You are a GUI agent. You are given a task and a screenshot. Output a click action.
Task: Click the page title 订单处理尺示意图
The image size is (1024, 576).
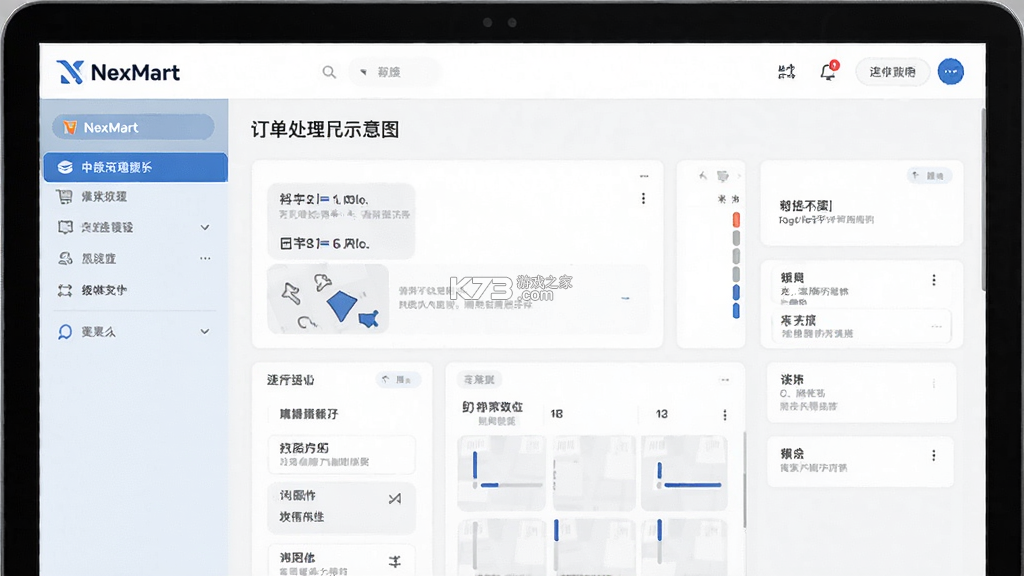[325, 129]
